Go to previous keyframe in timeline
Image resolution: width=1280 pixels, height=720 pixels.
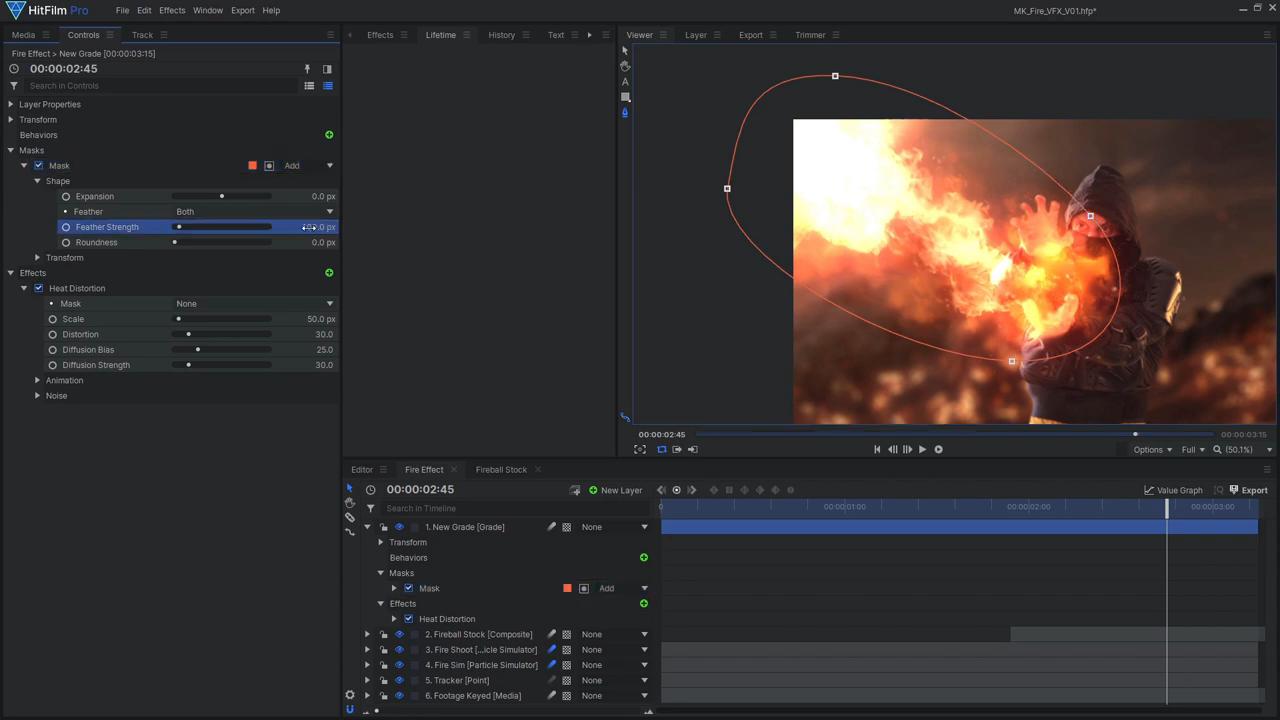(x=661, y=491)
